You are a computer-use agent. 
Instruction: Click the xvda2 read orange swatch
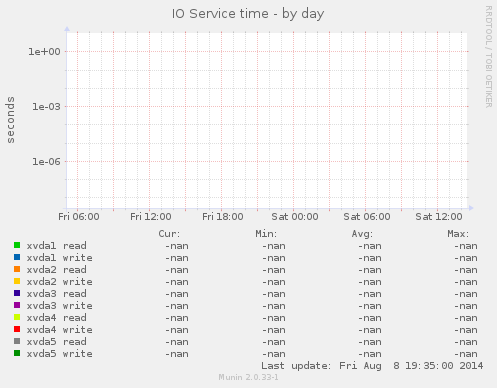pos(17,269)
